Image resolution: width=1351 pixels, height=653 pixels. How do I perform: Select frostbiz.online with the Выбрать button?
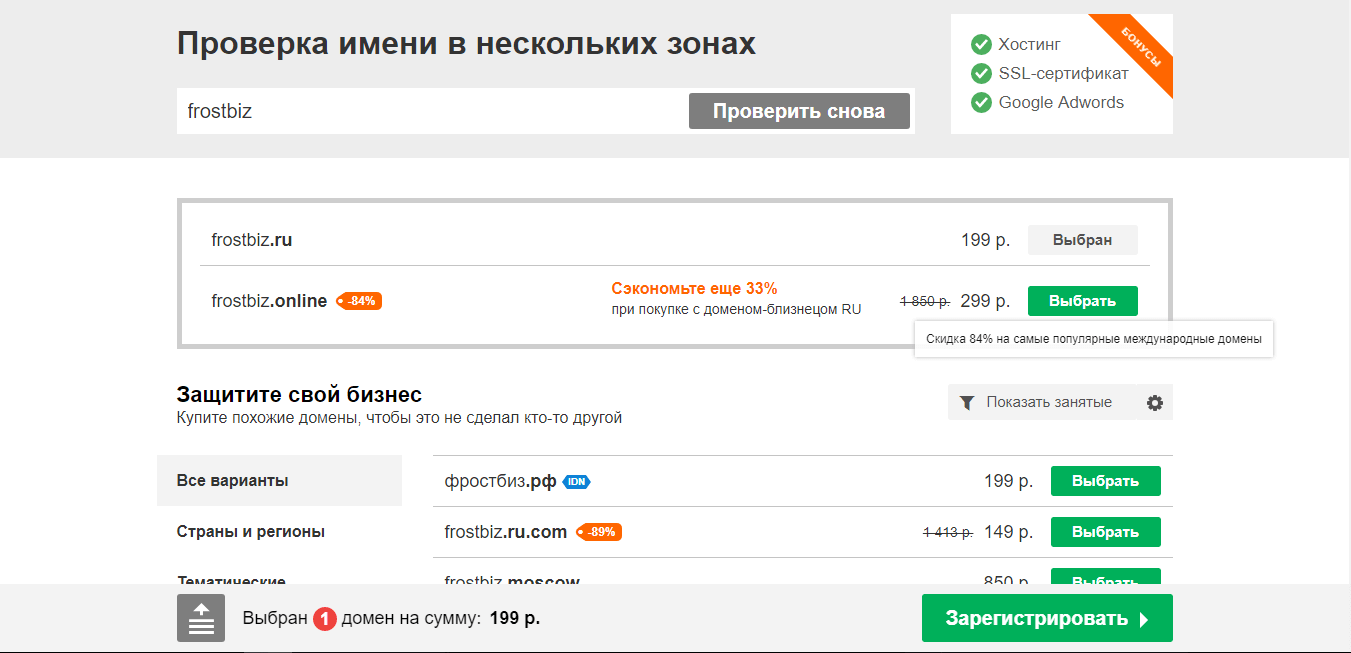click(x=1082, y=301)
